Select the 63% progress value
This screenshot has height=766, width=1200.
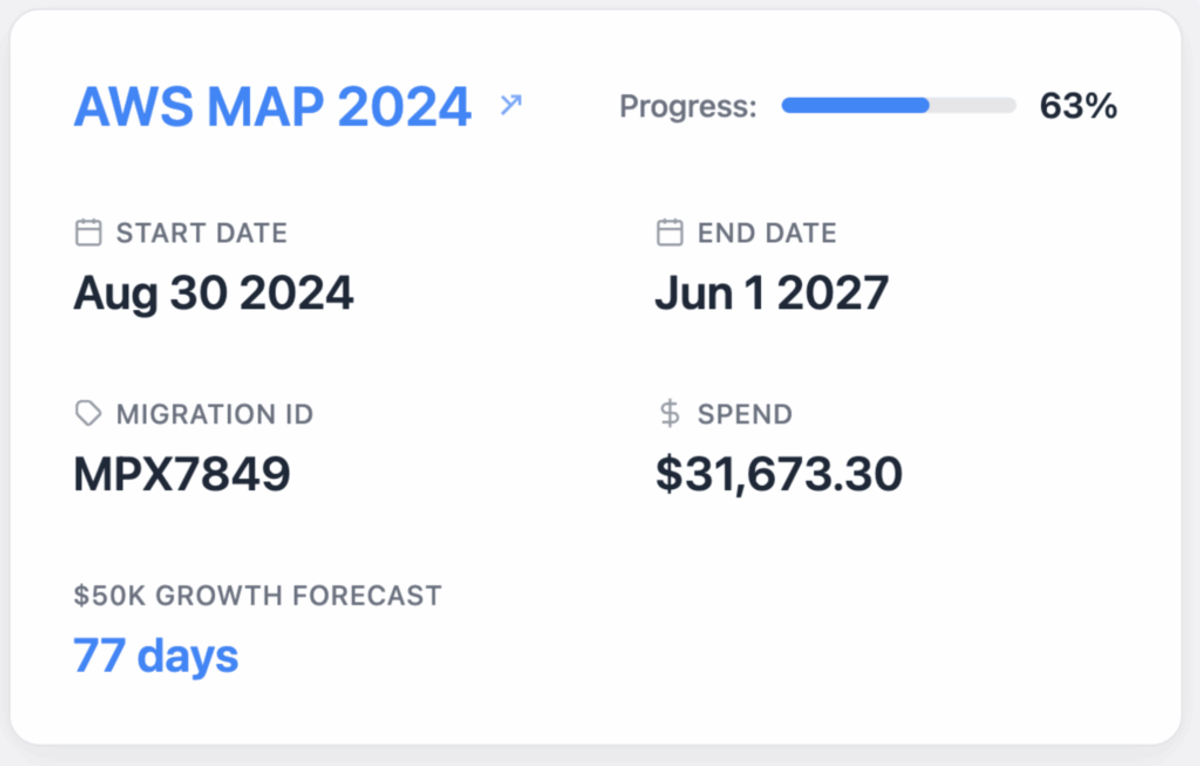click(1078, 106)
